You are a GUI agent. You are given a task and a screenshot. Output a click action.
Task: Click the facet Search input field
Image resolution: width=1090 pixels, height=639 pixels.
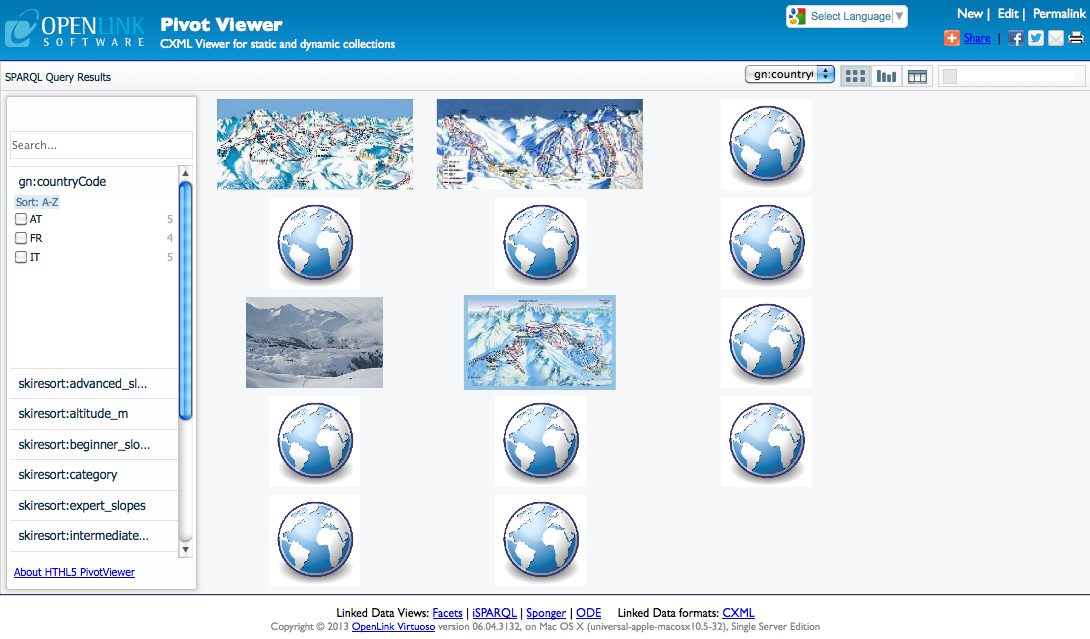(101, 145)
